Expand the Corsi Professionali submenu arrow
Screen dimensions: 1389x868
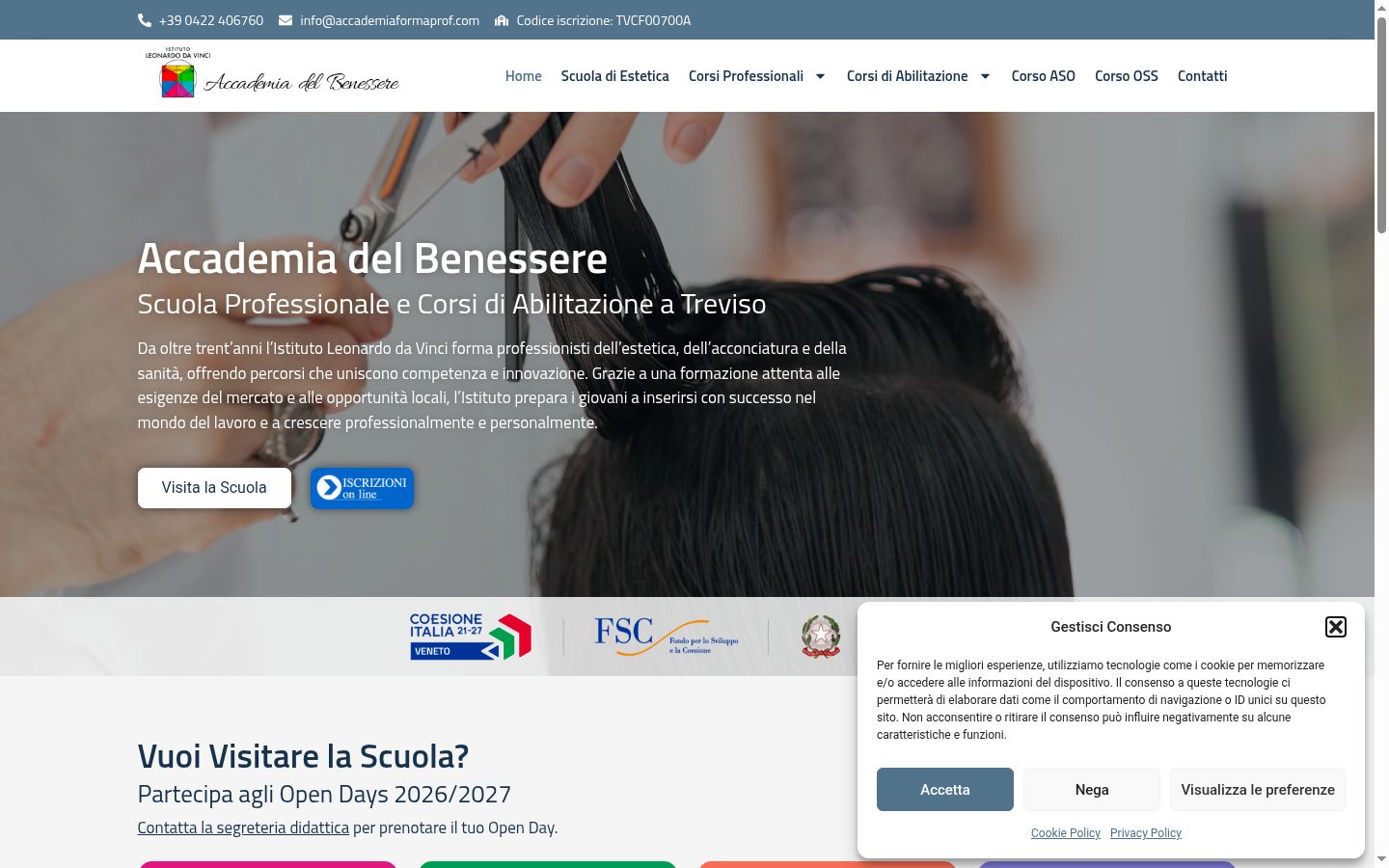click(x=821, y=76)
